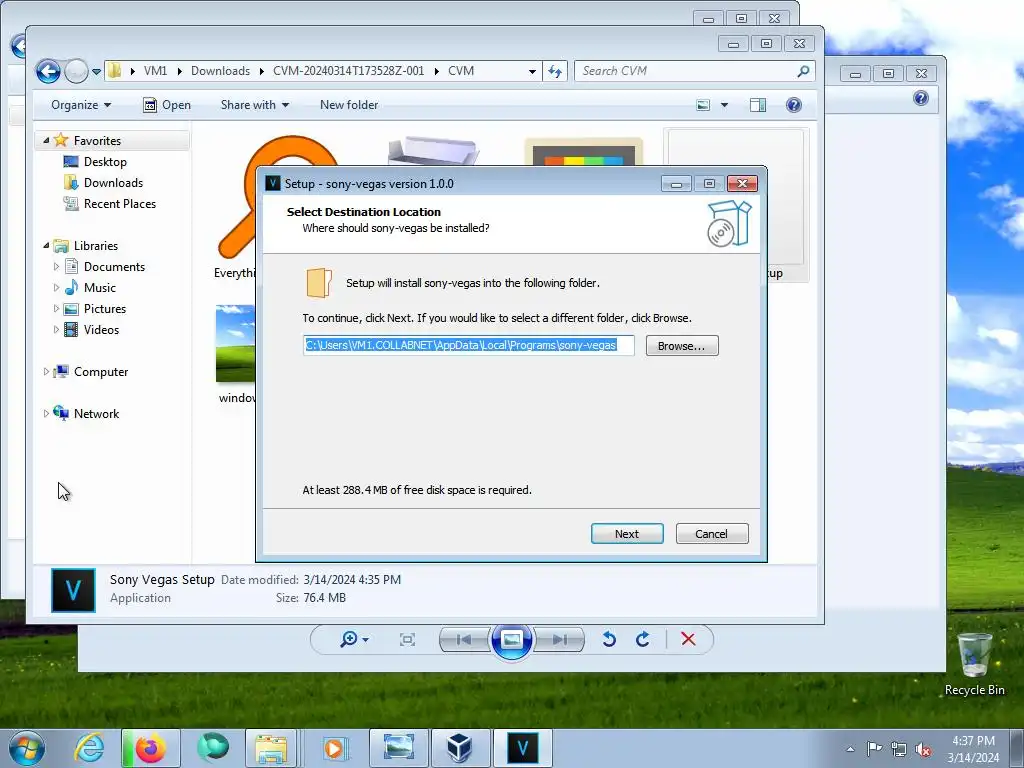This screenshot has height=768, width=1024.
Task: Open Firefox from the taskbar
Action: pos(150,748)
